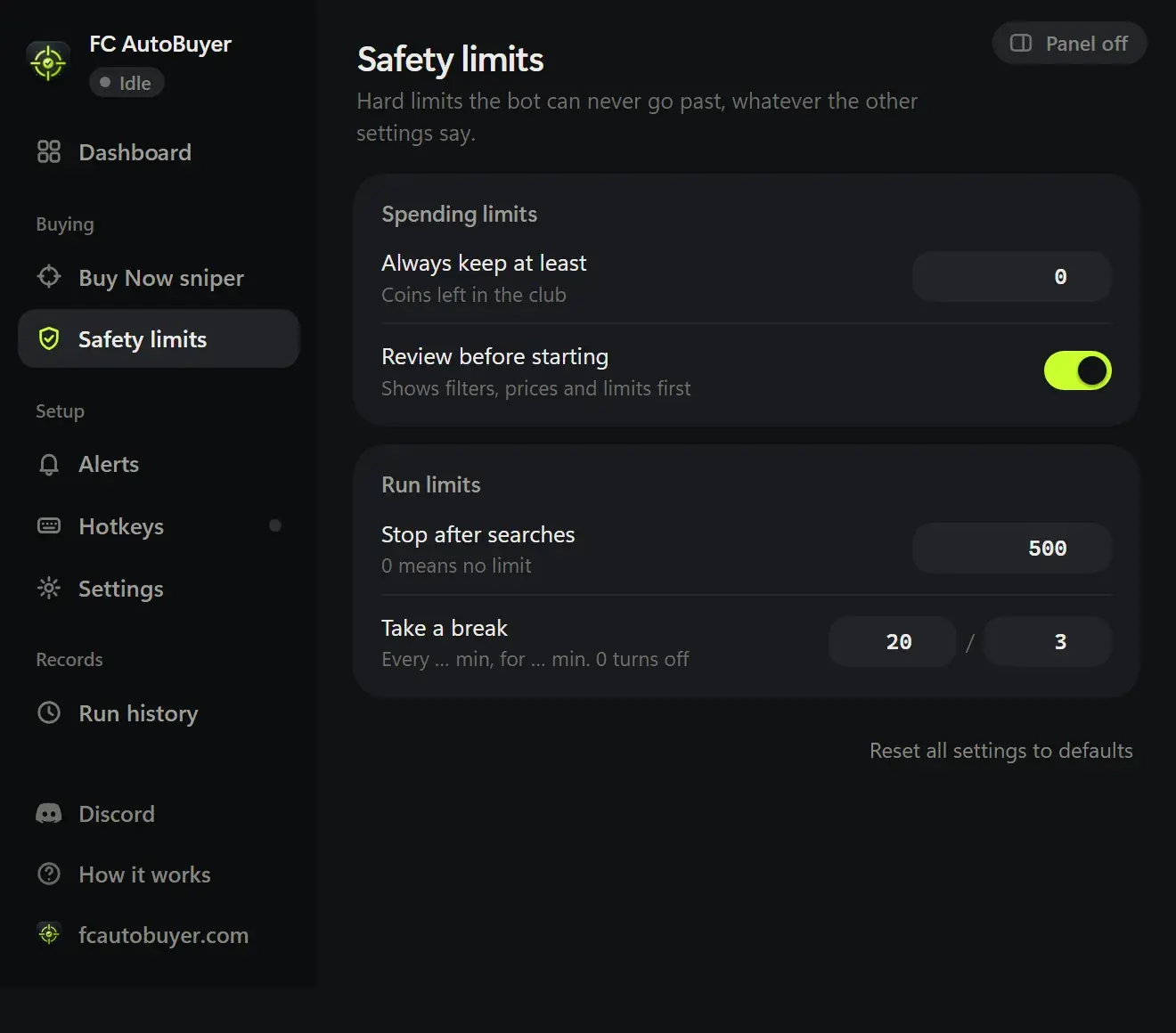Focus the Always keep at least field
Screen dimensions: 1176x1033
click(x=1012, y=276)
